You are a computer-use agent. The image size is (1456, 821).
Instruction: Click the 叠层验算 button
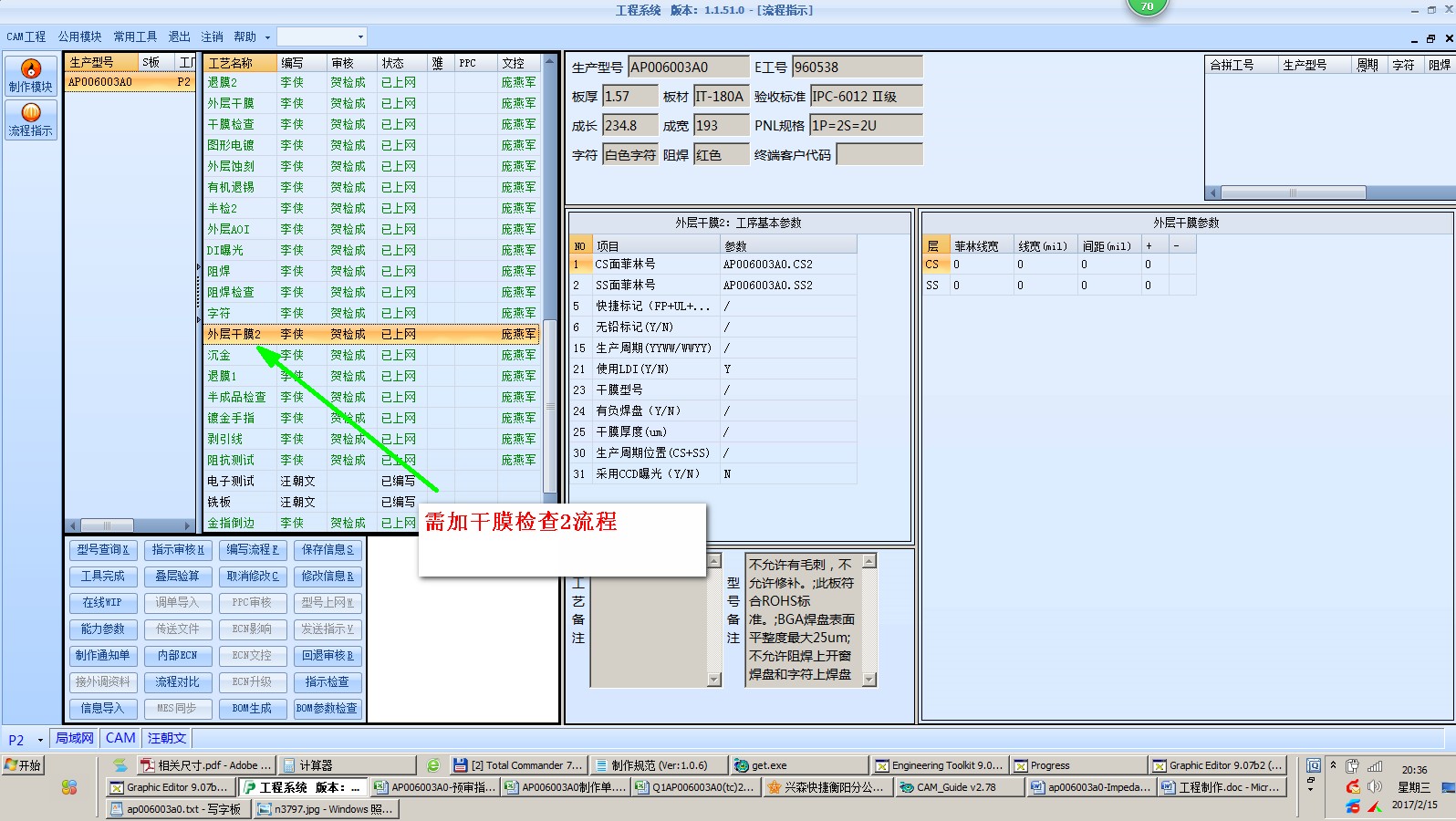pyautogui.click(x=178, y=576)
